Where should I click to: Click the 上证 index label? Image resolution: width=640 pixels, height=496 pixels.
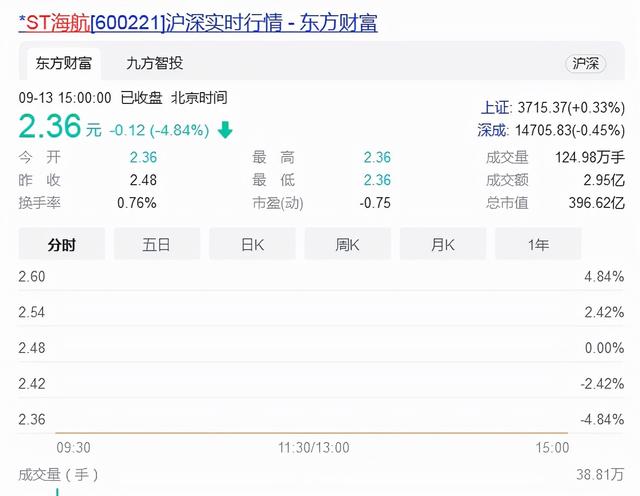(x=495, y=108)
